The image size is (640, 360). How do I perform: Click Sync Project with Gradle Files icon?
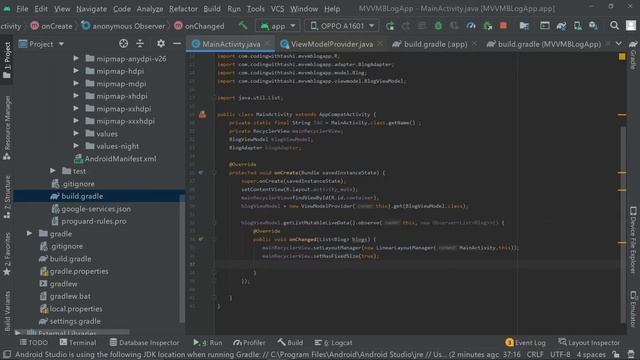[x=561, y=26]
